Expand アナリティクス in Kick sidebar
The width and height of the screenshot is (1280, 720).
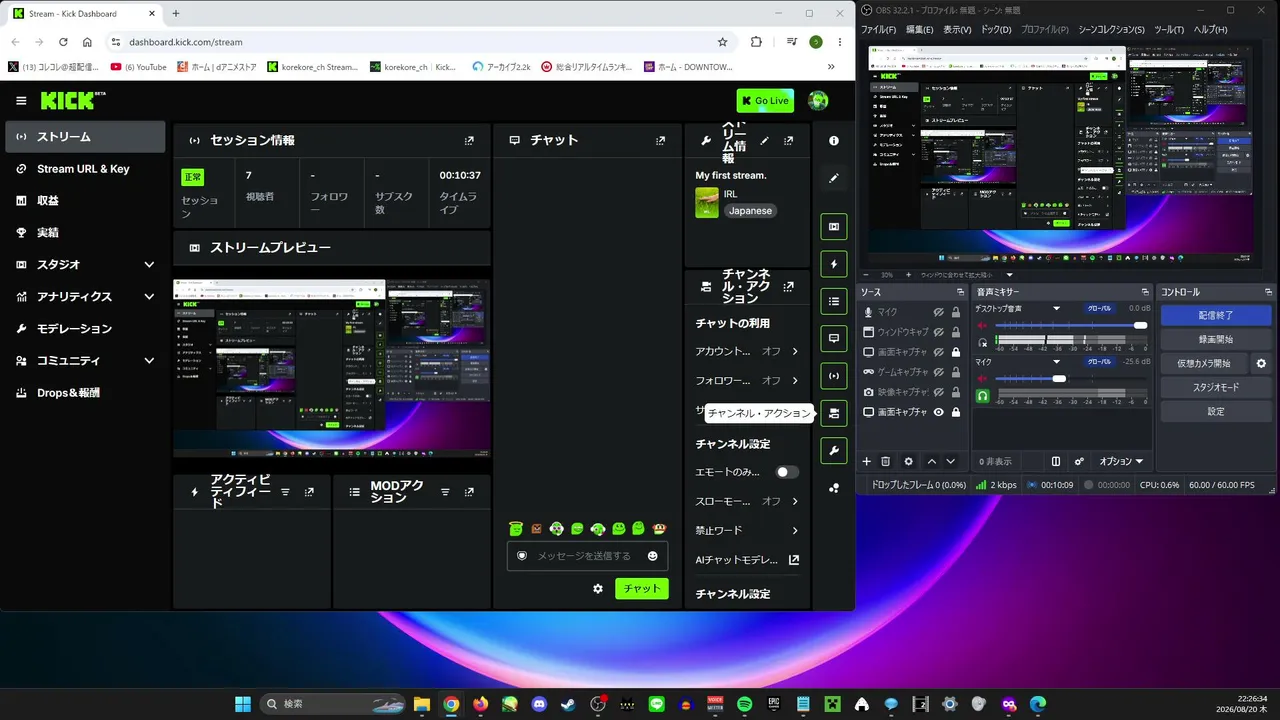click(x=149, y=297)
